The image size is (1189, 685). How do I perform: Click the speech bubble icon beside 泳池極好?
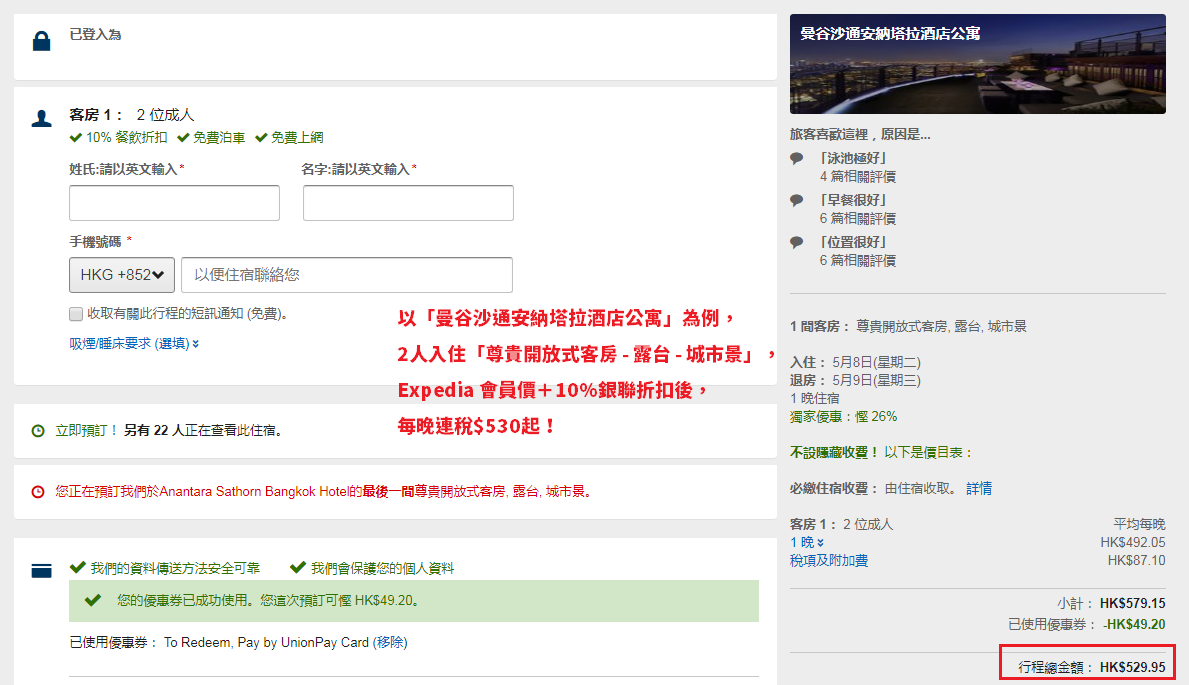[796, 159]
